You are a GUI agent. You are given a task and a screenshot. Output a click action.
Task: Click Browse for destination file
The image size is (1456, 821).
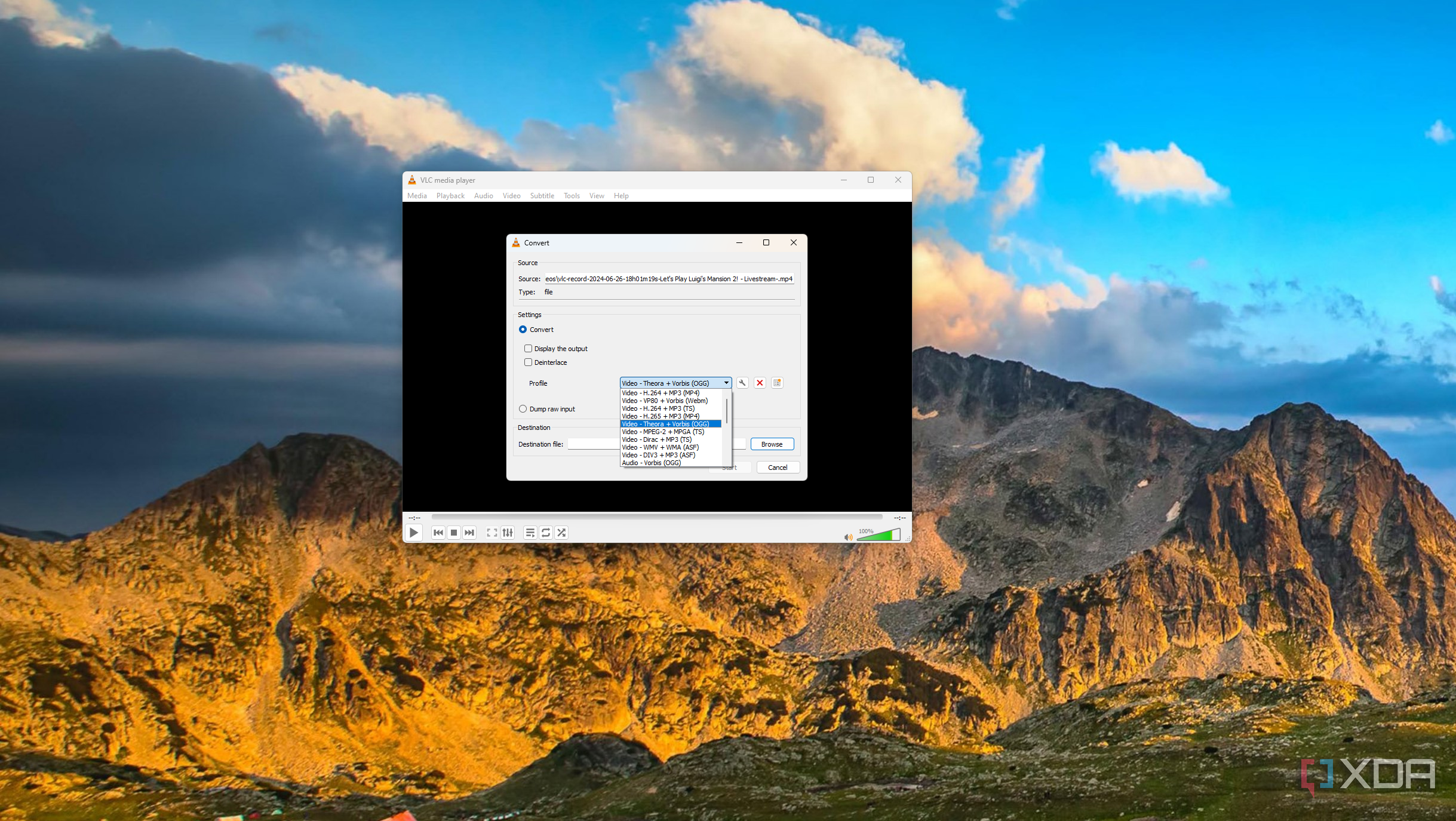[x=772, y=444]
